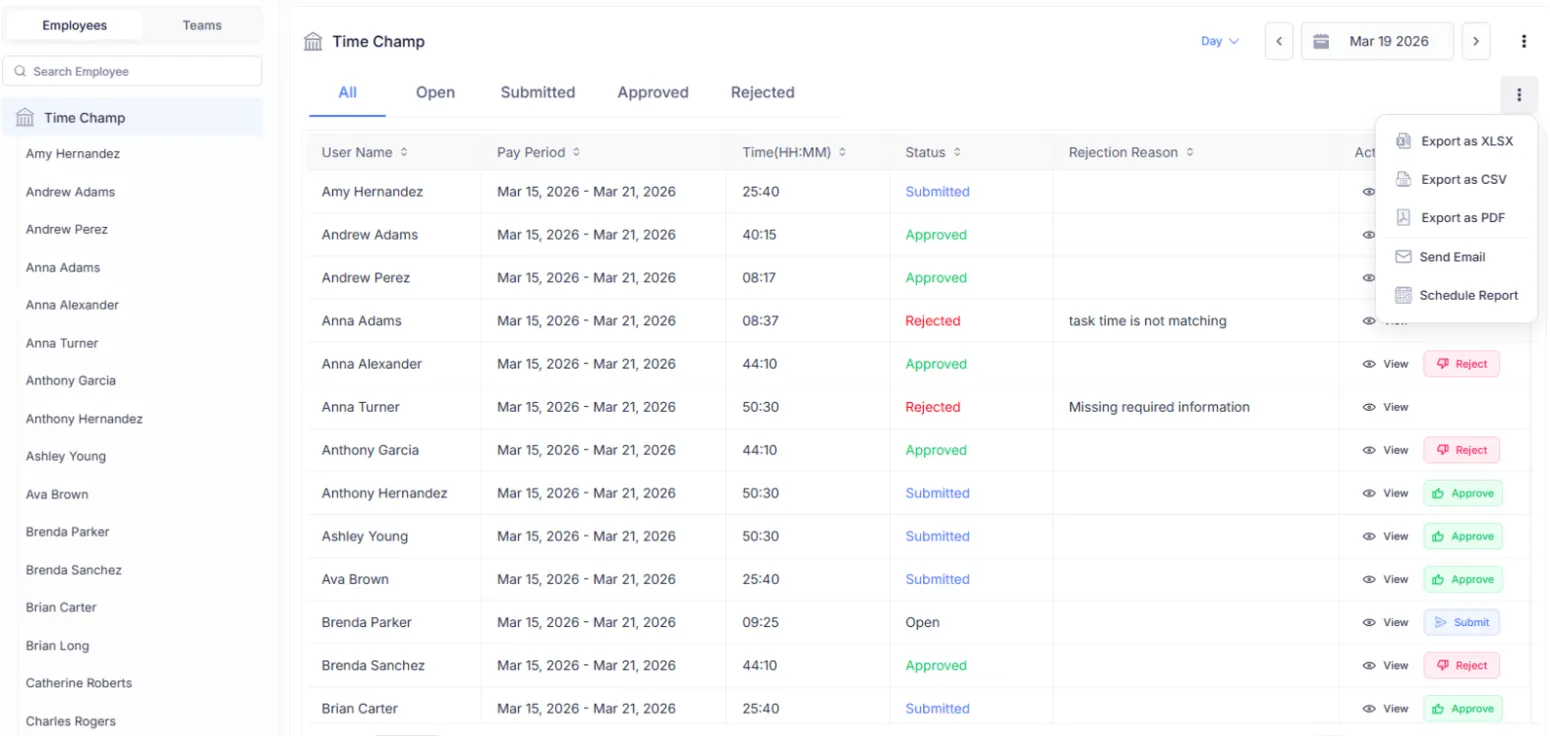Switch to the Rejected tab
This screenshot has width=1550, height=736.
click(762, 92)
